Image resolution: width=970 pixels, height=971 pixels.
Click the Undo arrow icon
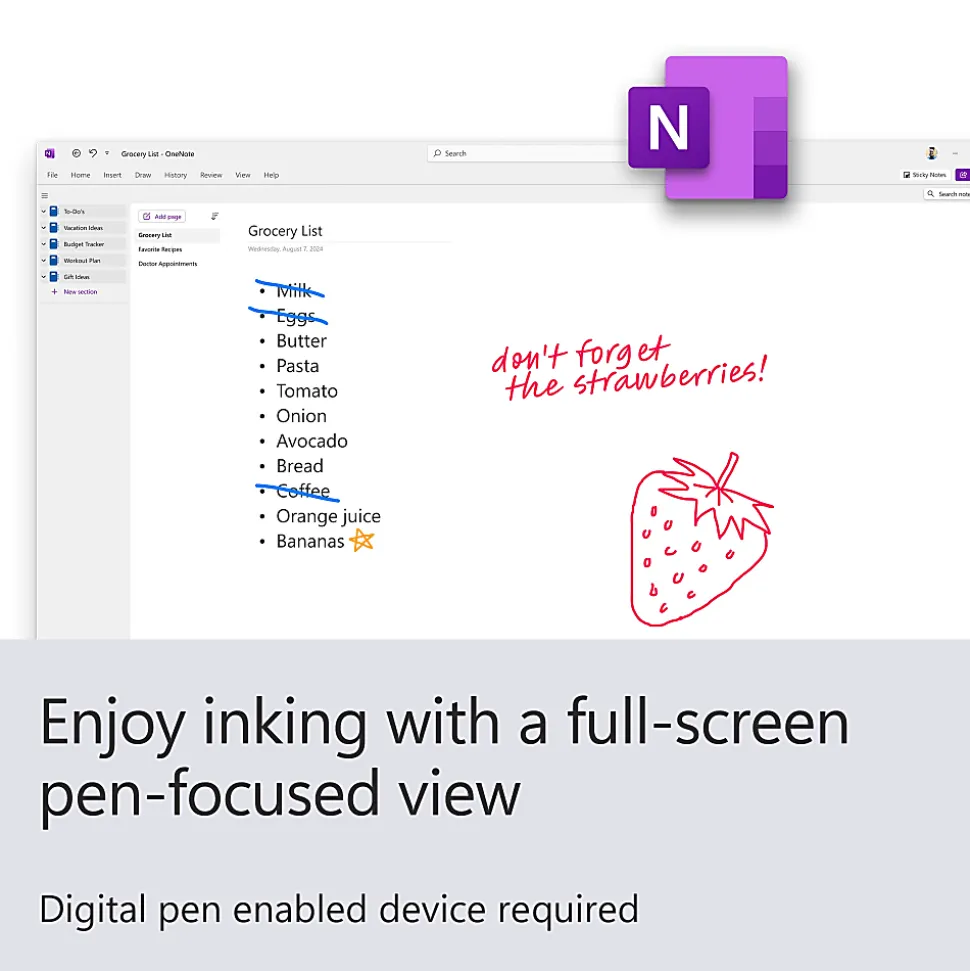click(x=93, y=153)
